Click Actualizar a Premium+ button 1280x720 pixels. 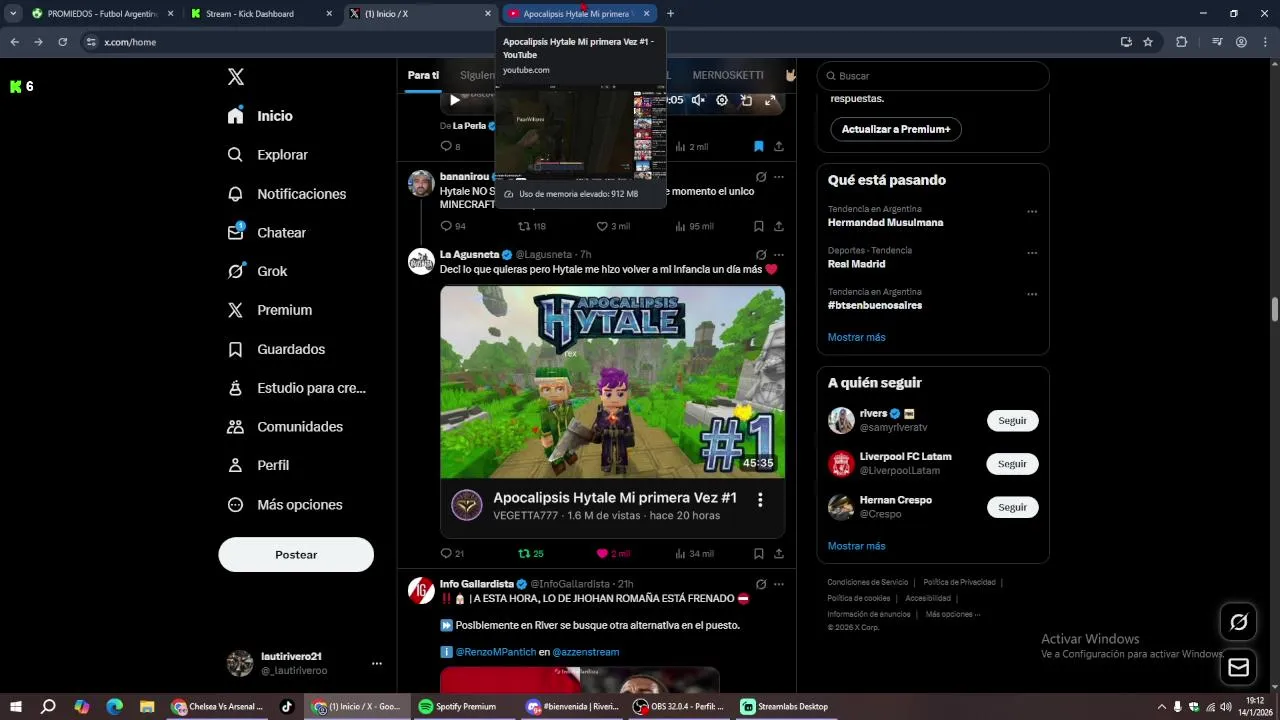coord(896,129)
